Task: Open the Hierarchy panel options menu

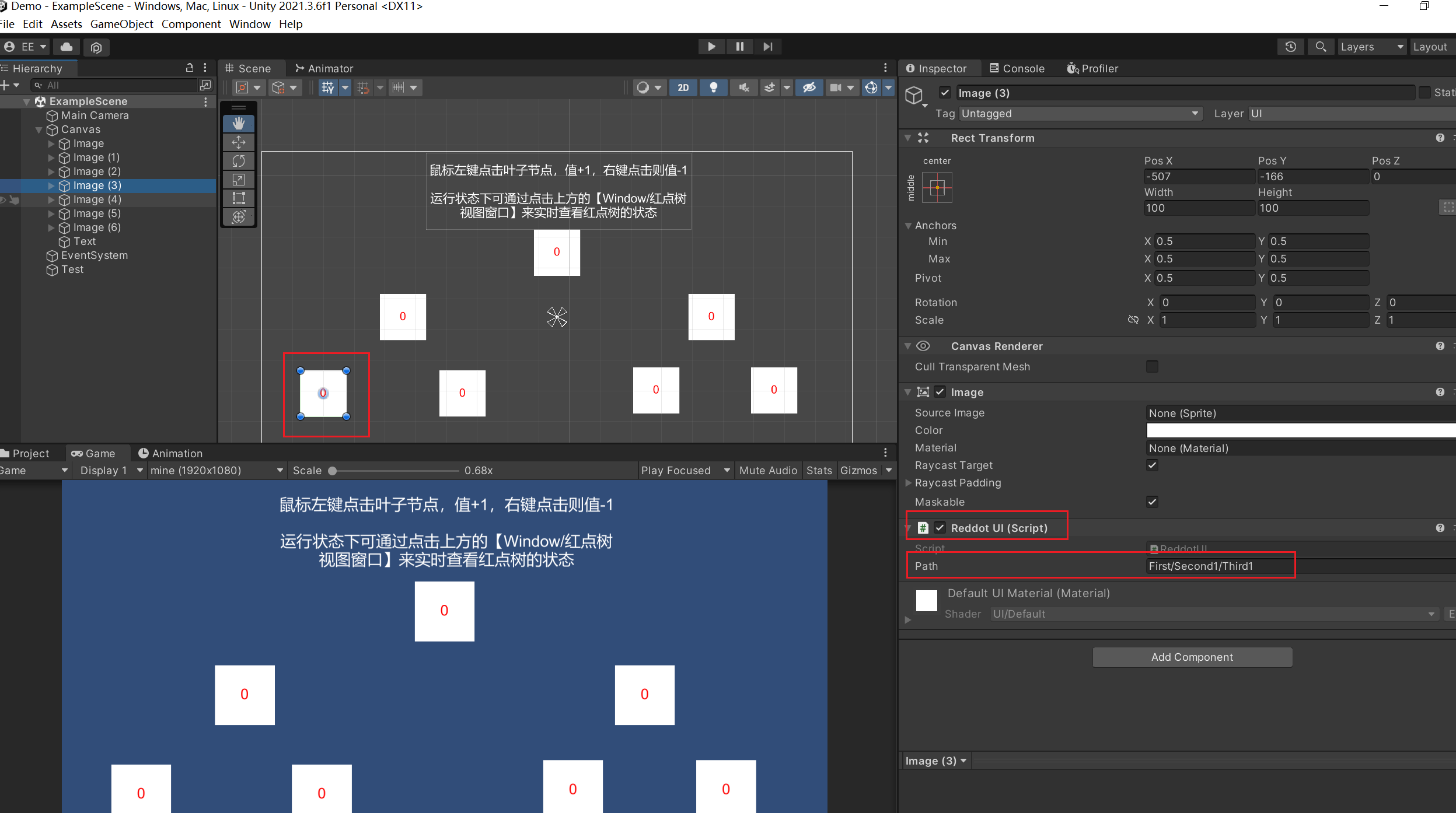Action: 205,68
